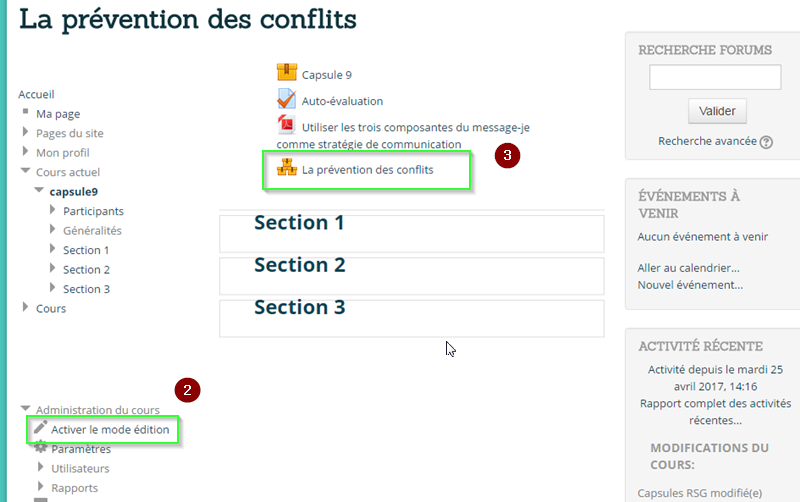Click the pencil icon for edit mode
Image resolution: width=800 pixels, height=502 pixels.
coord(40,428)
